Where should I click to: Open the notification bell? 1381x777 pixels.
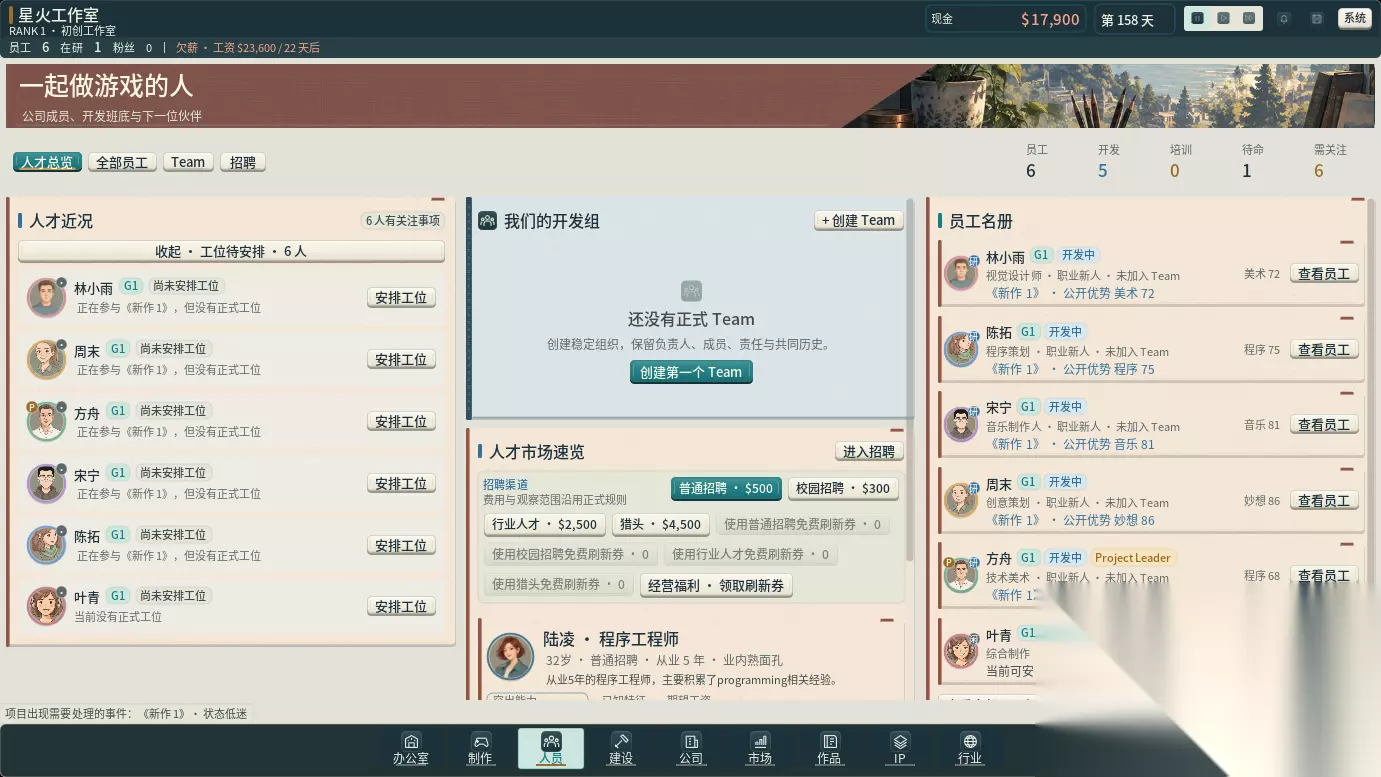tap(1284, 19)
